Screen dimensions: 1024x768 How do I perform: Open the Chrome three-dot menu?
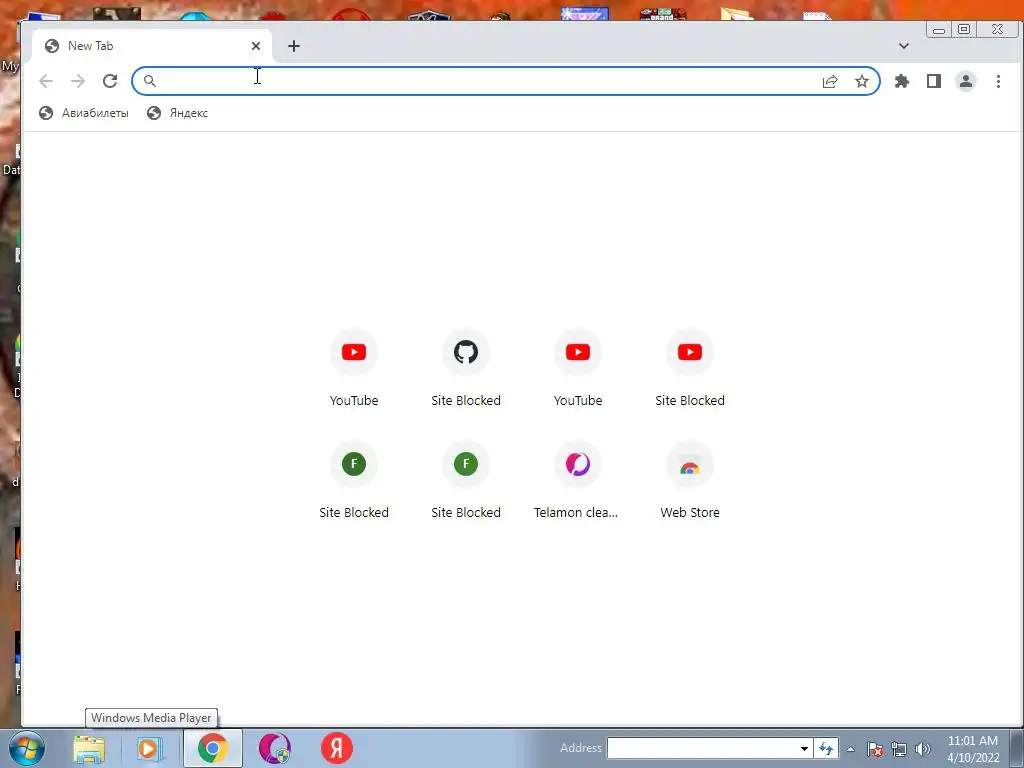pos(998,81)
